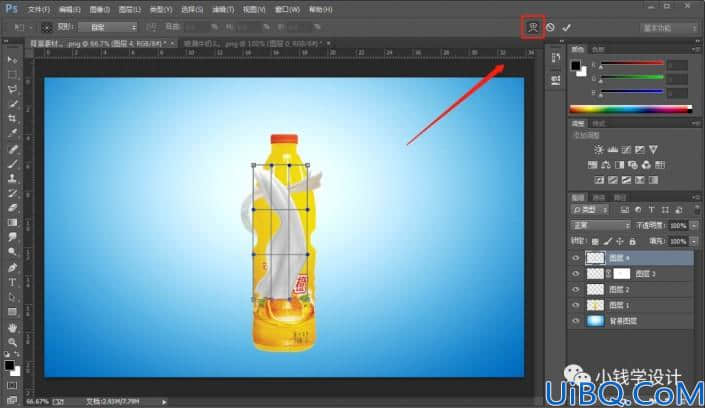Select the Lasso tool
This screenshot has height=408, width=705.
coord(12,90)
